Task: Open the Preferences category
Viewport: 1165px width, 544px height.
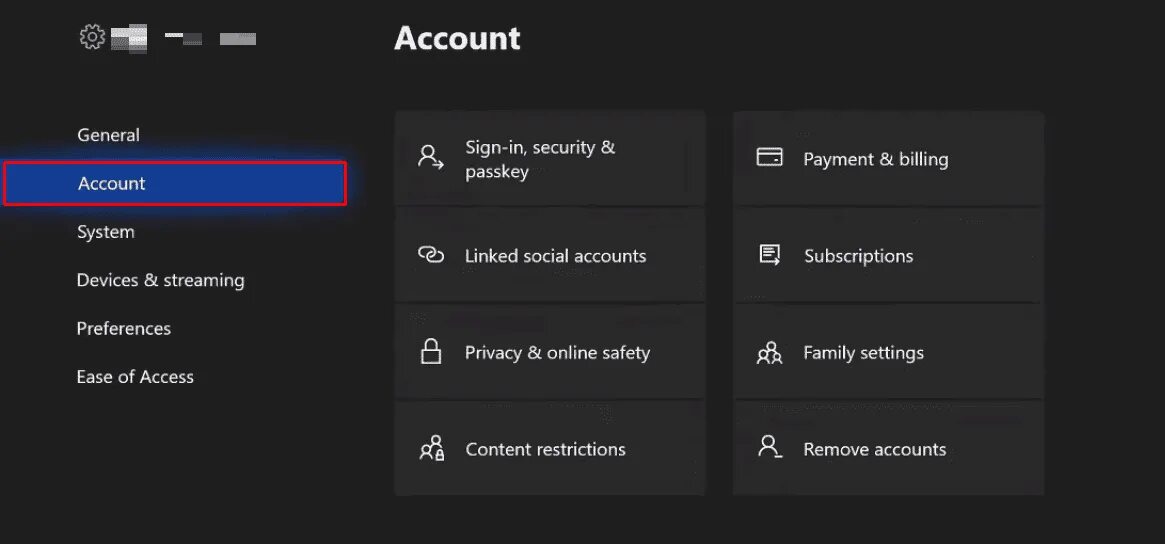Action: tap(123, 328)
